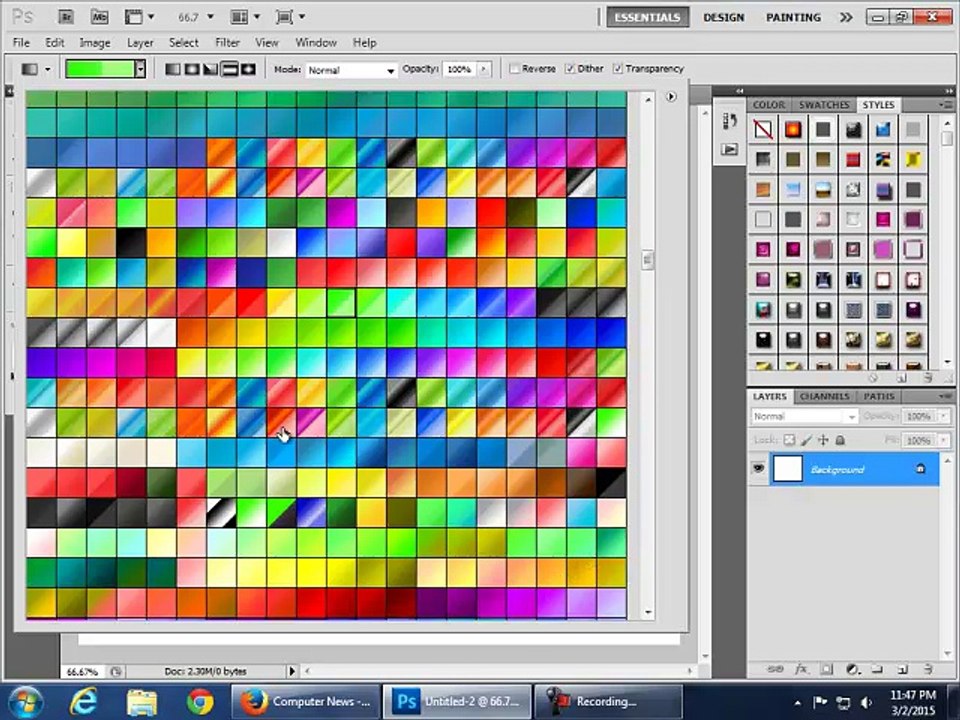The width and height of the screenshot is (960, 720).
Task: Switch to the Essentials workspace
Action: (648, 17)
